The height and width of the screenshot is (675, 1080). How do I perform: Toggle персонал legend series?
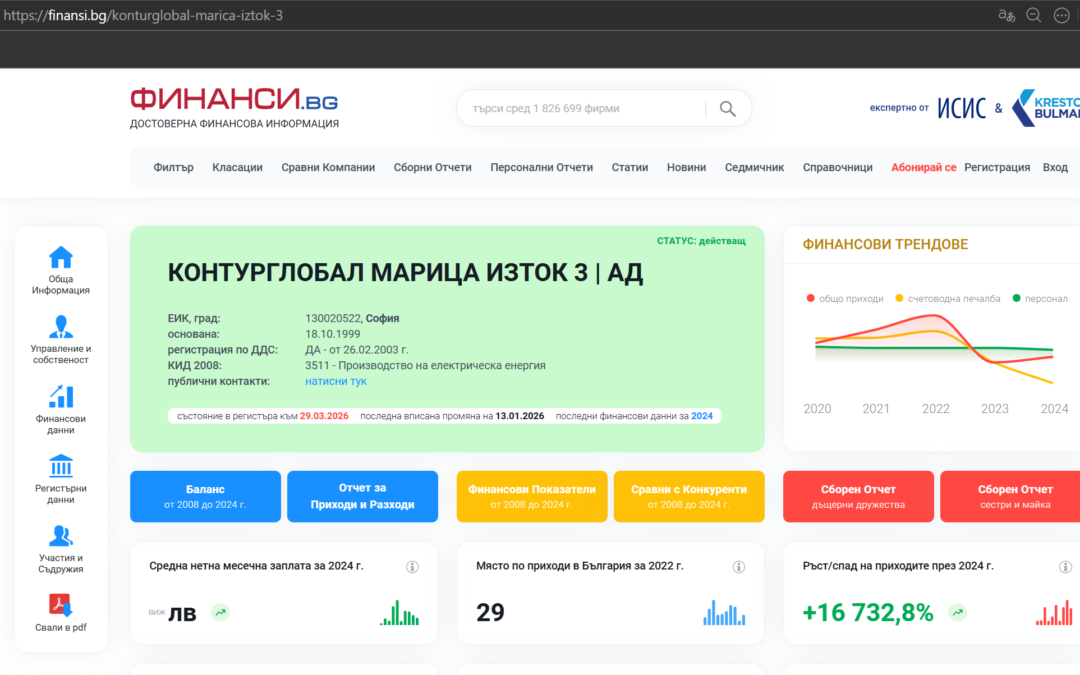[x=1040, y=298]
